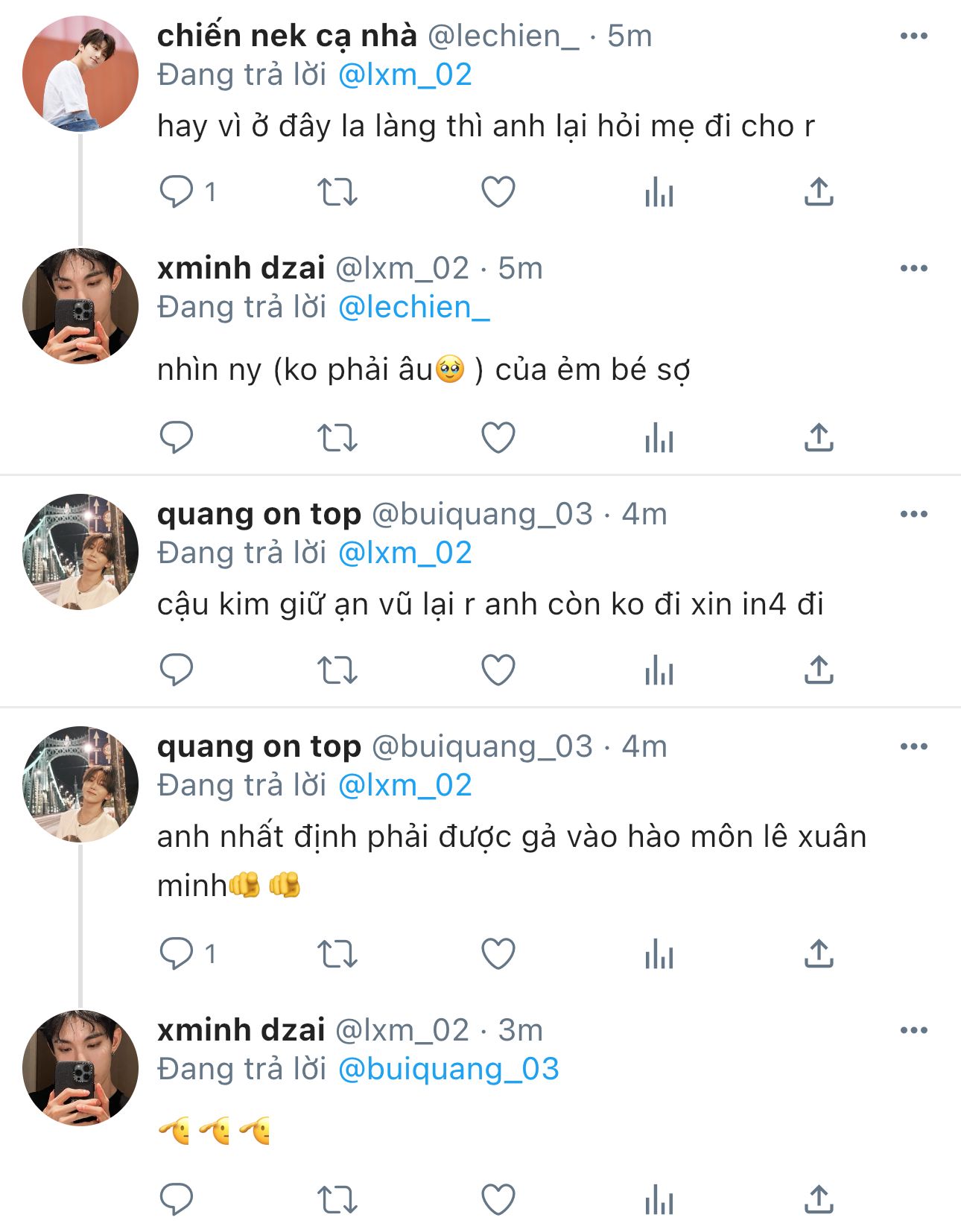View analytics for "cậu kim giữ ạn vũ" tweet
961x1232 pixels.
click(659, 670)
